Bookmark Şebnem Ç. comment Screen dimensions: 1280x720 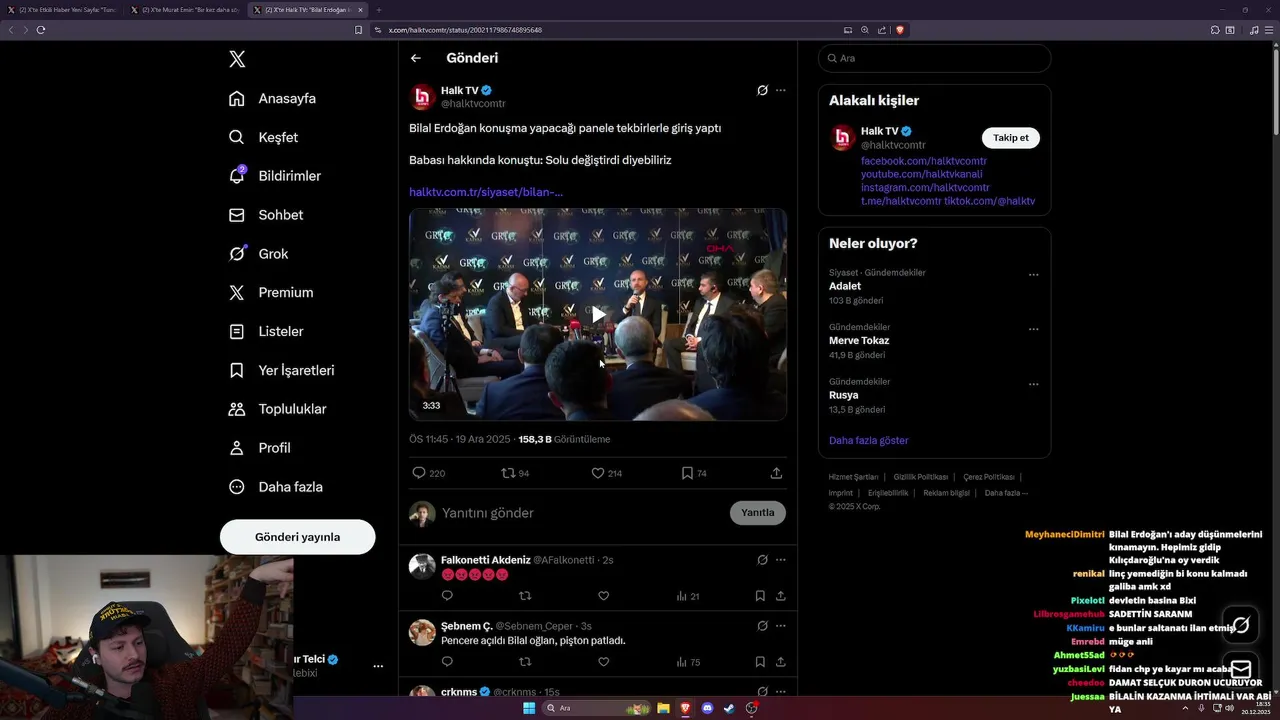(x=760, y=662)
